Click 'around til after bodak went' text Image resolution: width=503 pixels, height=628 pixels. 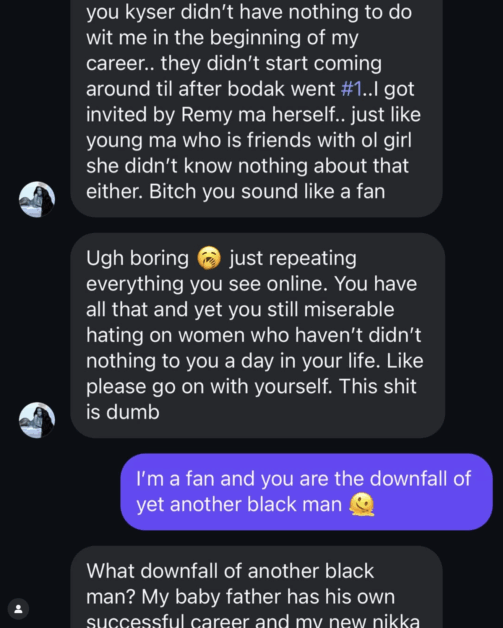(211, 89)
